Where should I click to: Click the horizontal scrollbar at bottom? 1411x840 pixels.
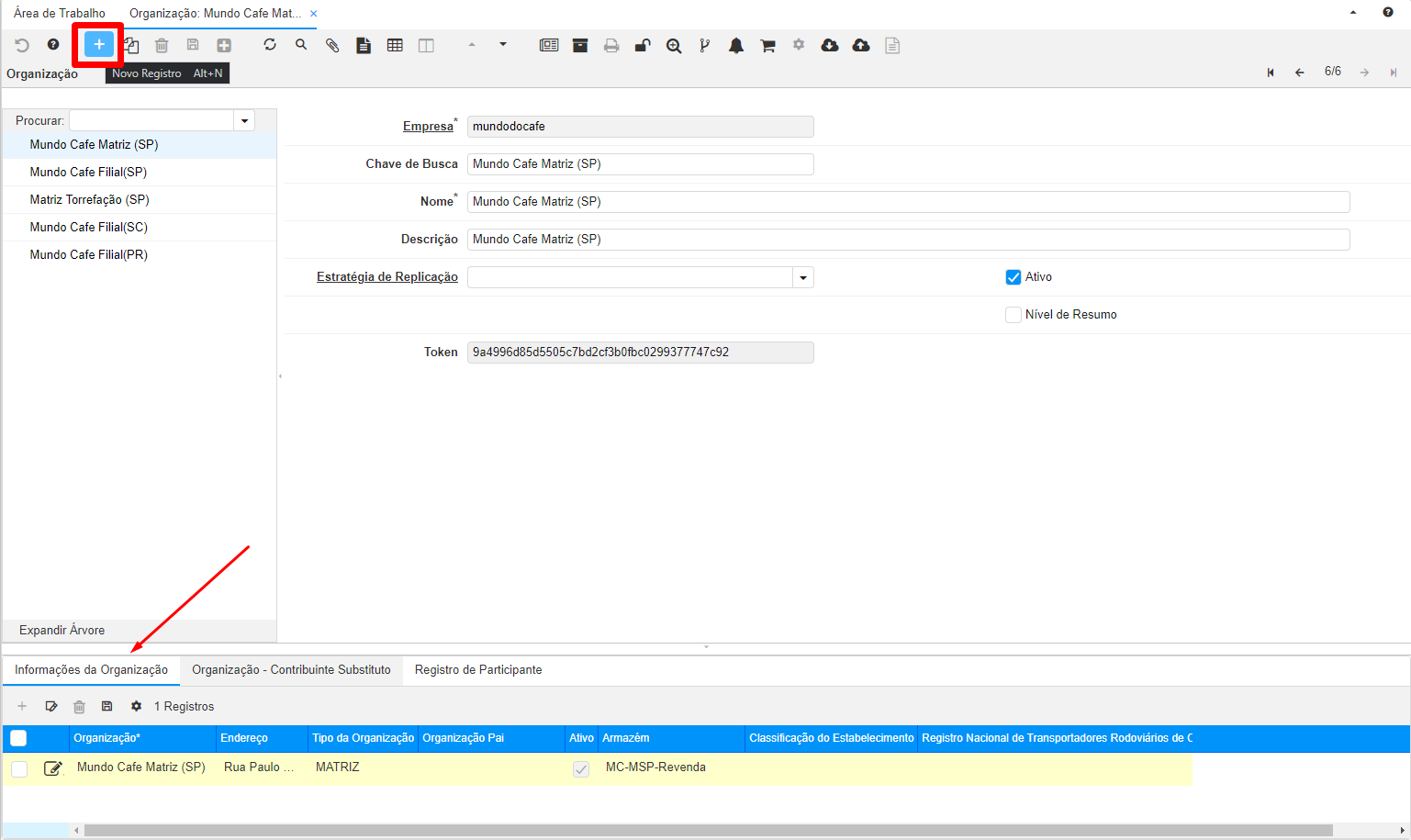707,830
